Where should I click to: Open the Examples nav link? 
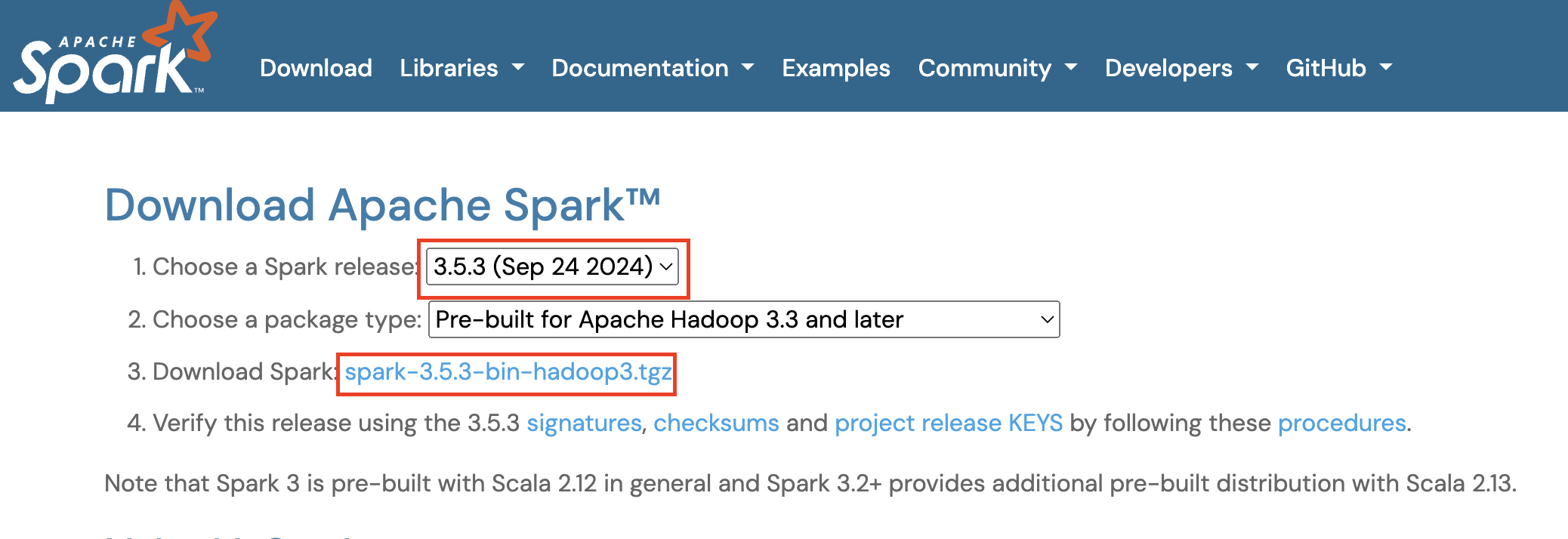(836, 68)
